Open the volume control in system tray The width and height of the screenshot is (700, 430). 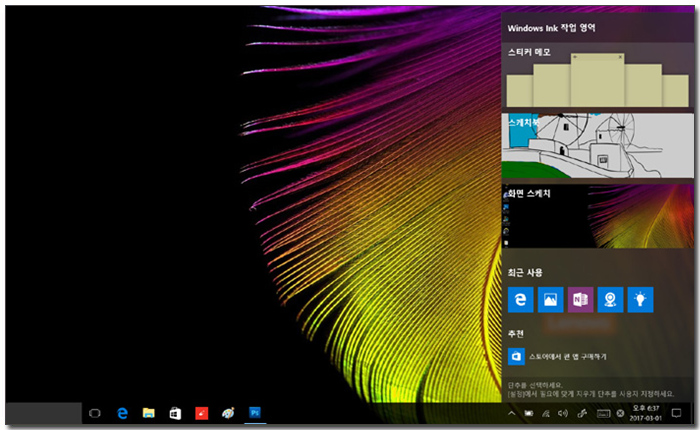click(x=563, y=413)
